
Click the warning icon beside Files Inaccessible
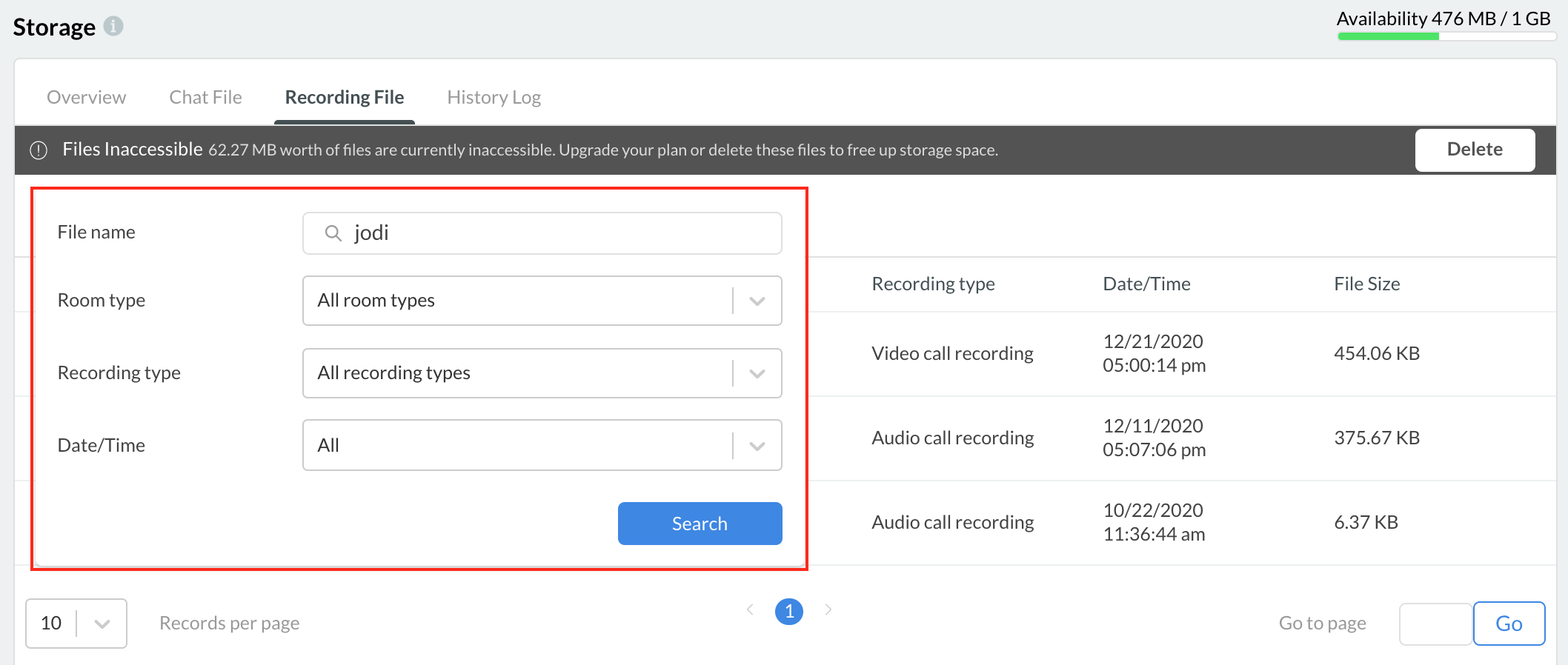[x=39, y=150]
